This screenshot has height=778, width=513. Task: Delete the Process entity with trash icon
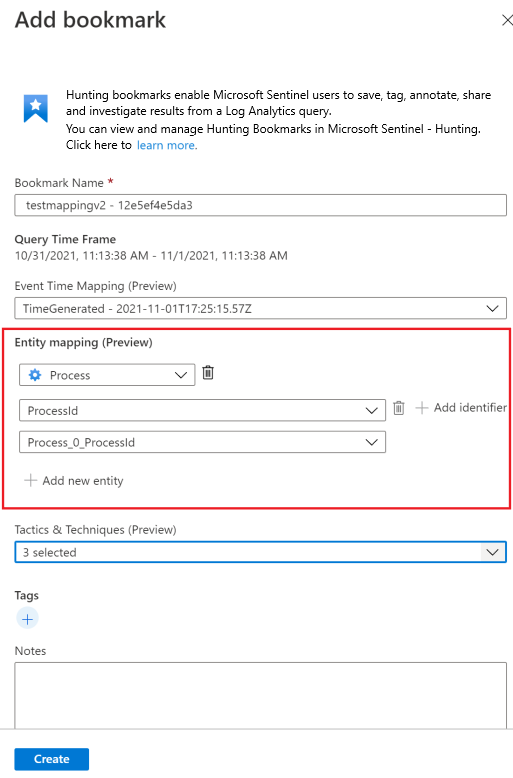coord(208,372)
